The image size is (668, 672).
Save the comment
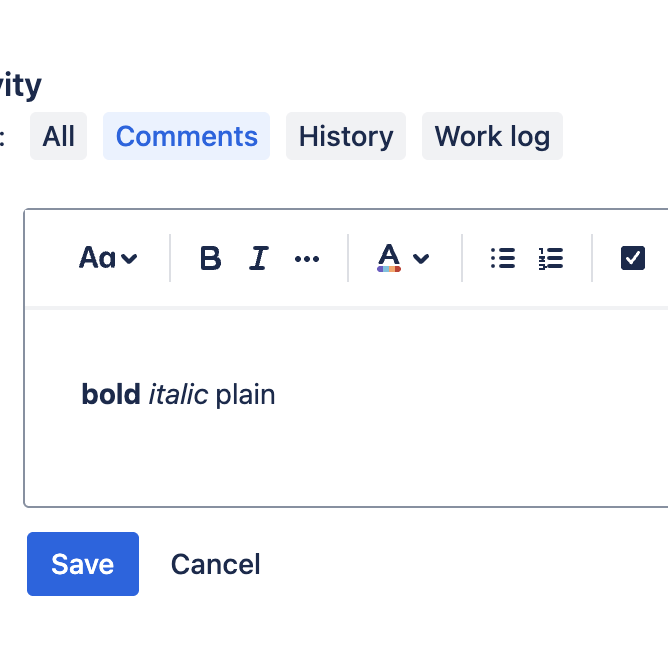point(83,564)
